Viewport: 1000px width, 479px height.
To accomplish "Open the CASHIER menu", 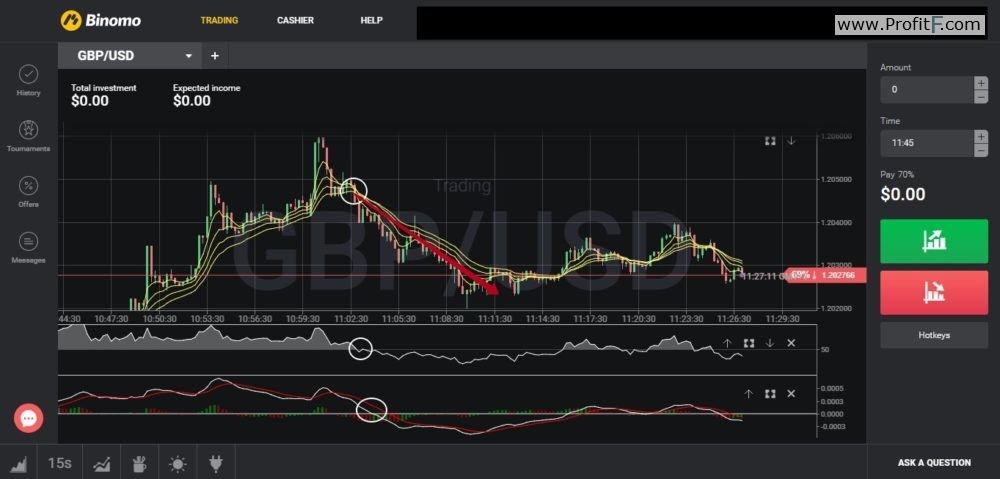I will [295, 20].
